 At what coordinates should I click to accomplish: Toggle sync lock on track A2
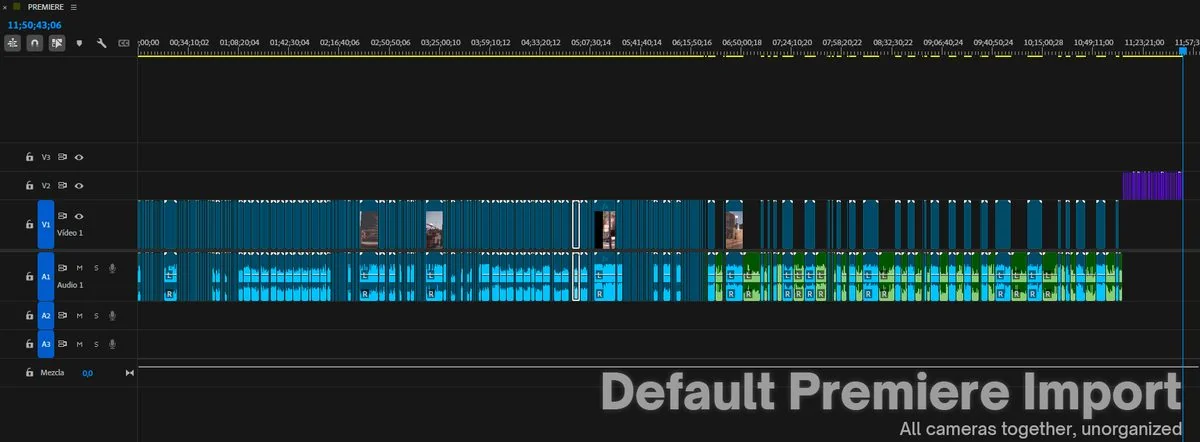click(x=63, y=316)
